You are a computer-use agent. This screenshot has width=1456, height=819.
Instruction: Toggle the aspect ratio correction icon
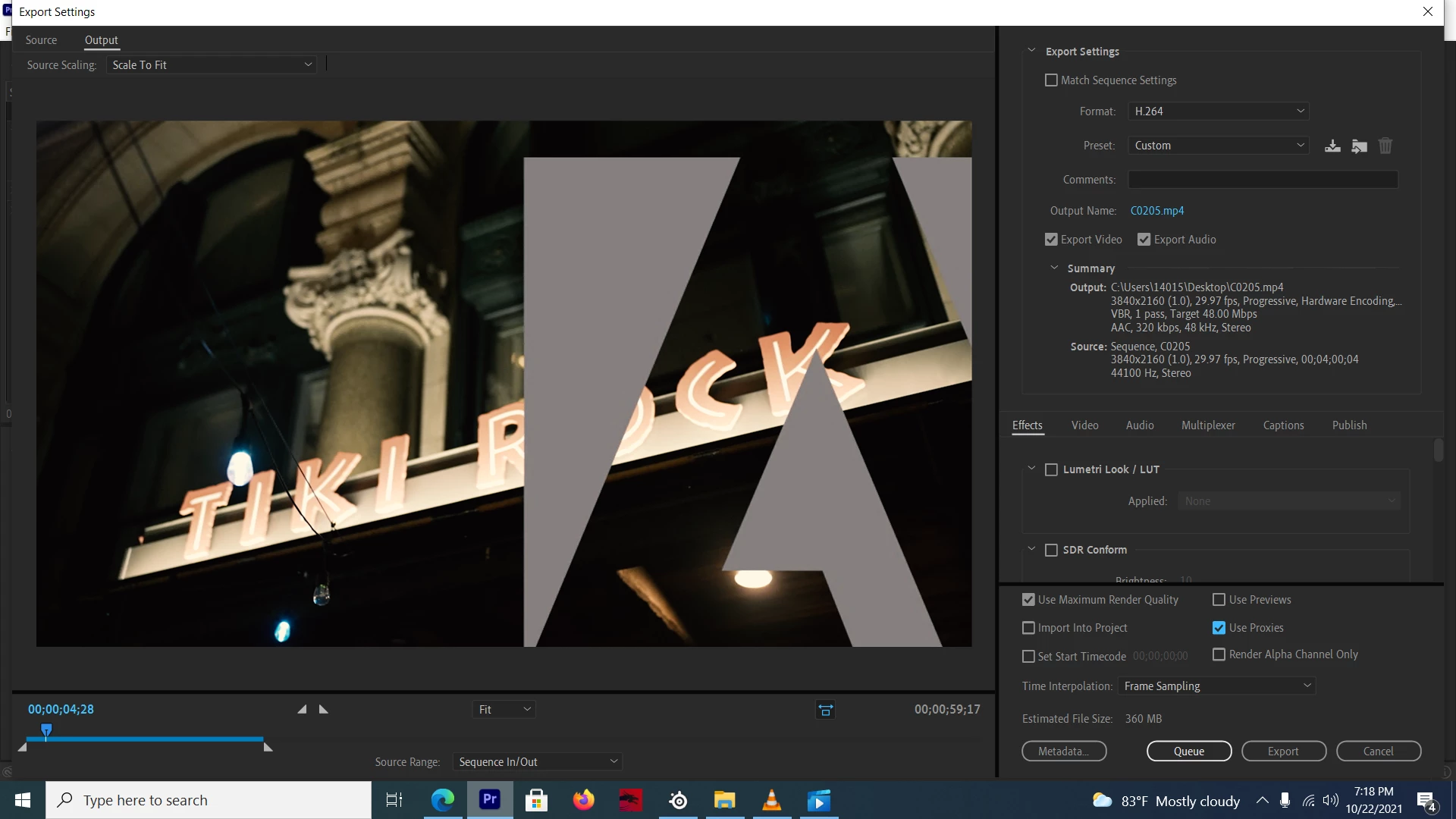(825, 710)
